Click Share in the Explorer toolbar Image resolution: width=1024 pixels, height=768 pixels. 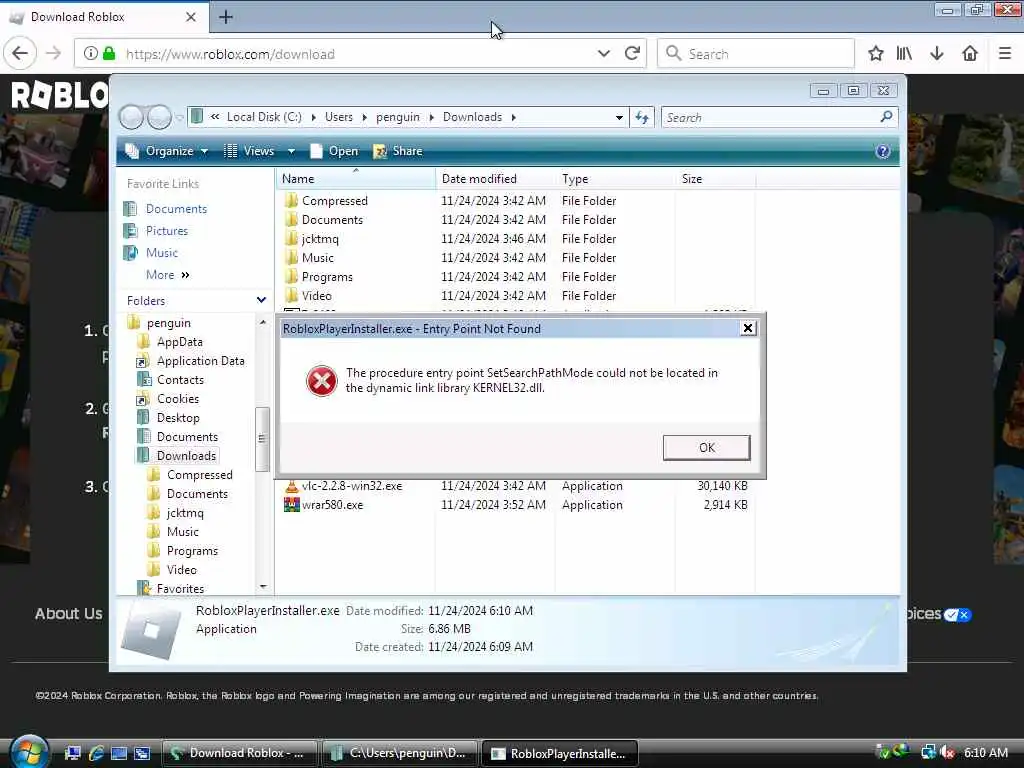(398, 151)
